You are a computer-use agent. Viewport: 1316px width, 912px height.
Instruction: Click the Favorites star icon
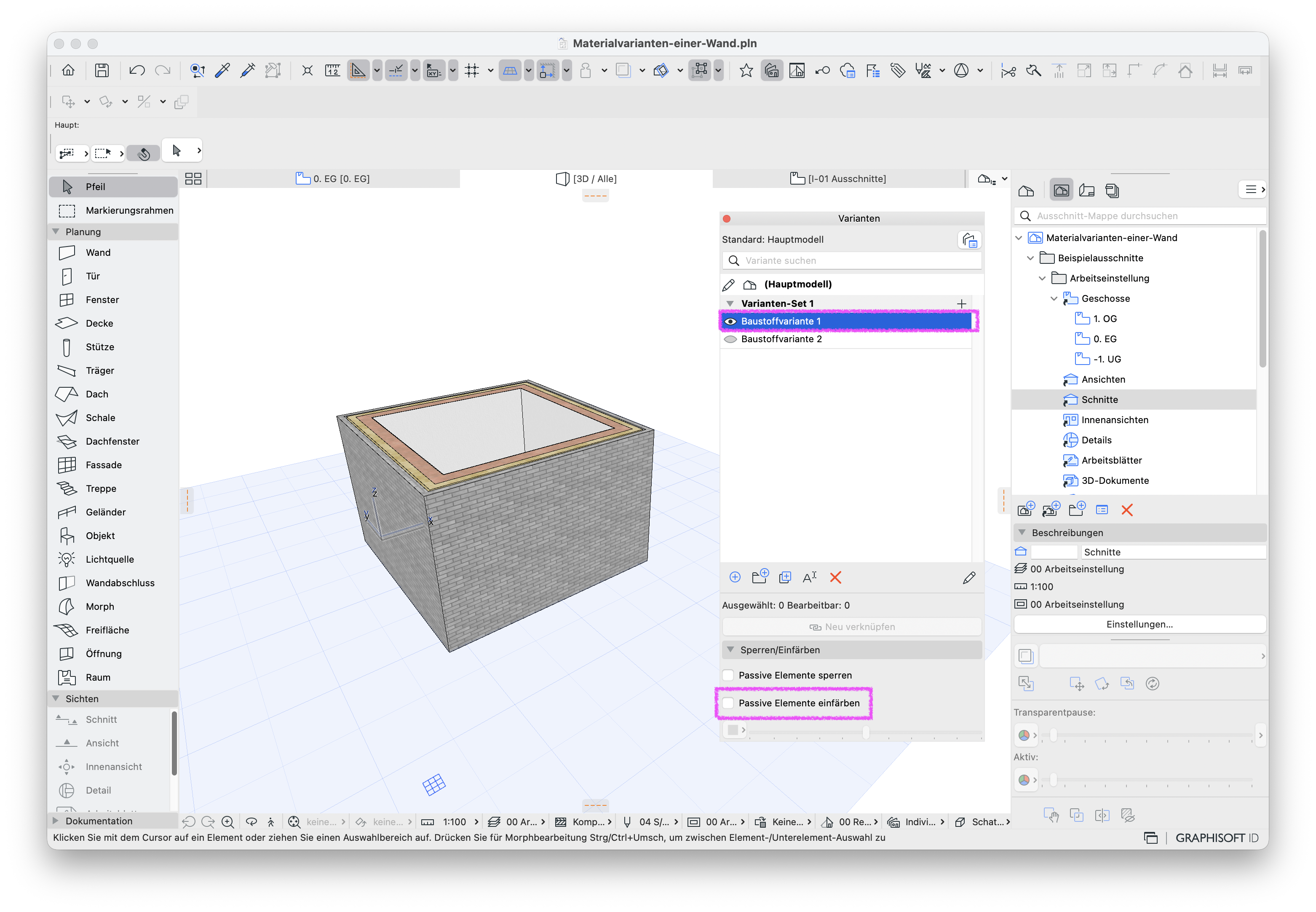pyautogui.click(x=746, y=71)
